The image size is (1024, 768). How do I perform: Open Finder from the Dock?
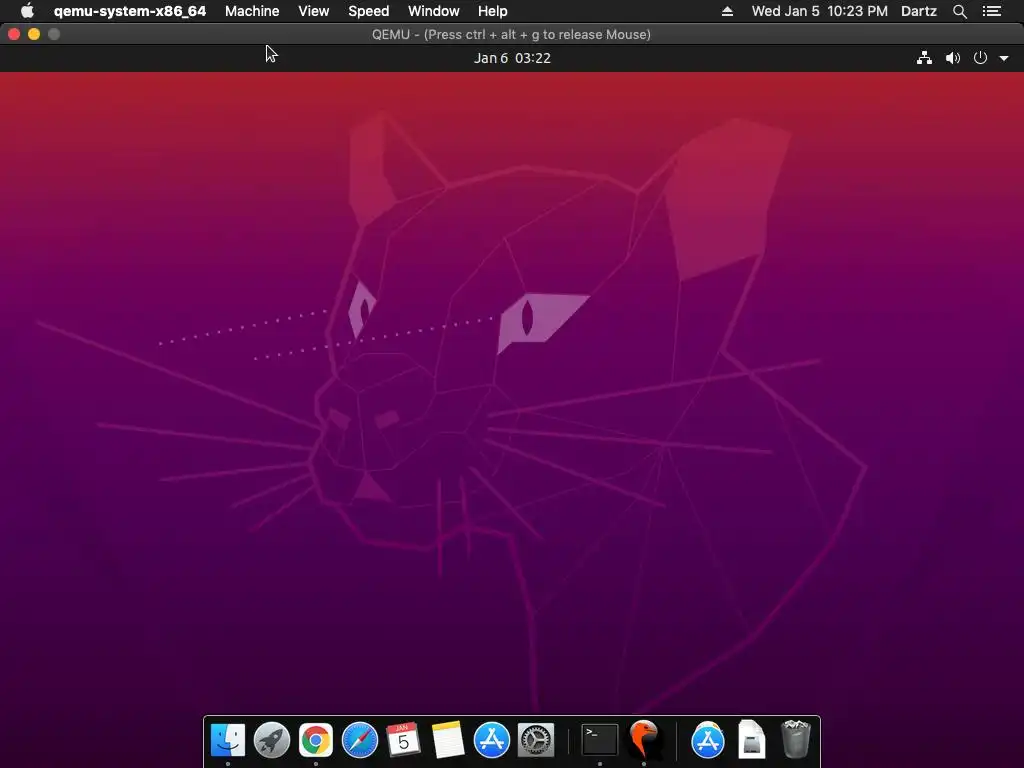[228, 741]
